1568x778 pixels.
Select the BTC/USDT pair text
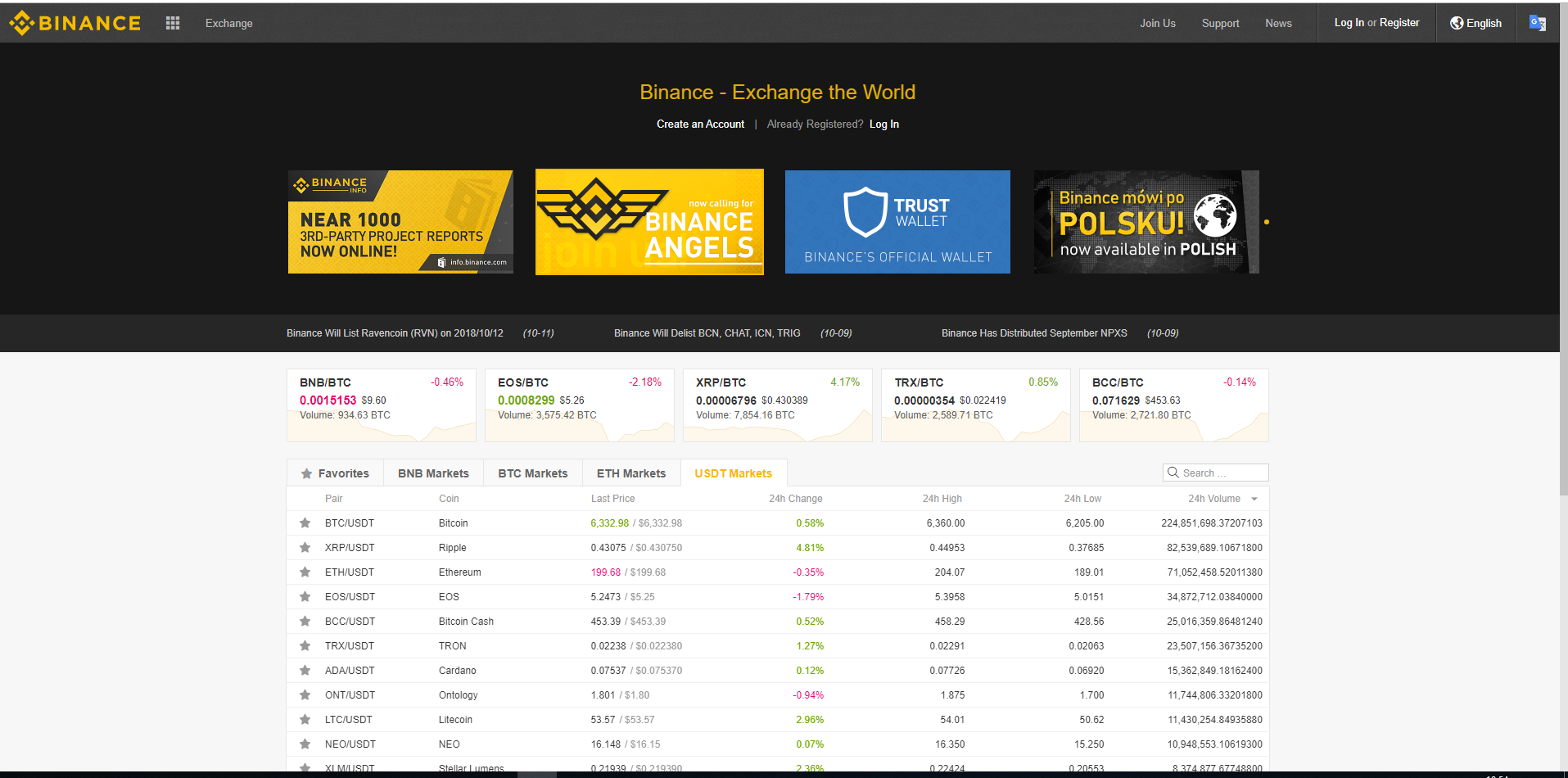350,523
